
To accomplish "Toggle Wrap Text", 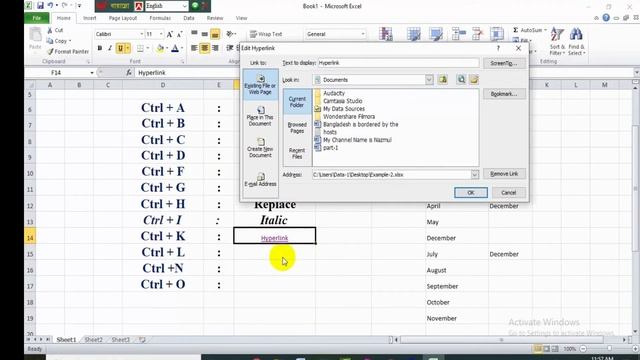I will tap(266, 34).
